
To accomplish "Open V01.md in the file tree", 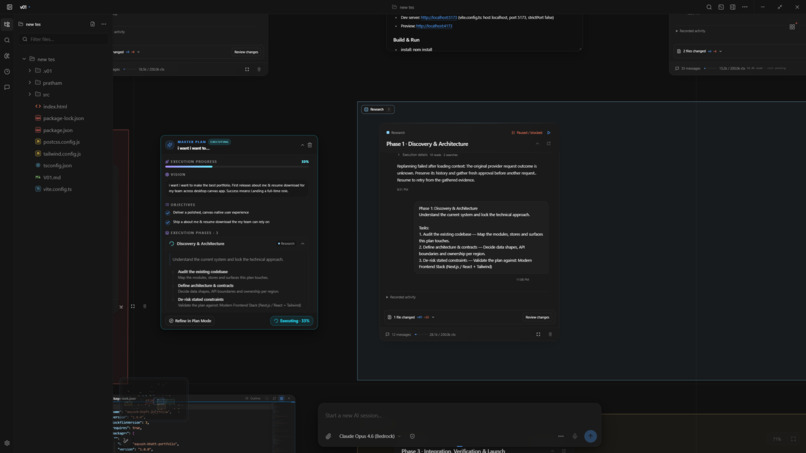I will tap(52, 177).
